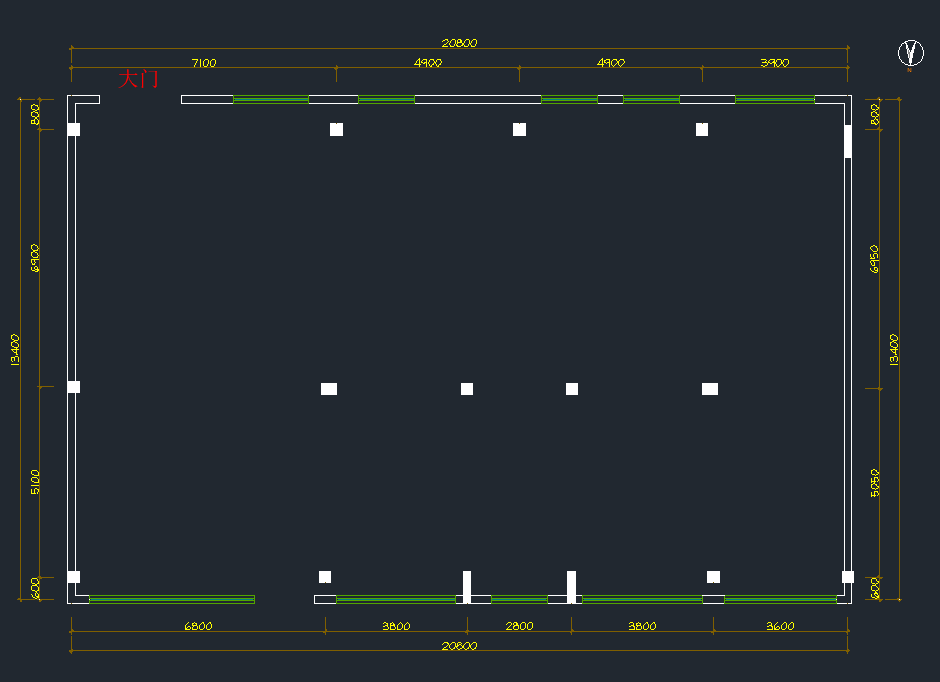Click the 6900 vertical dimension on left
940x682 pixels.
coord(36,257)
